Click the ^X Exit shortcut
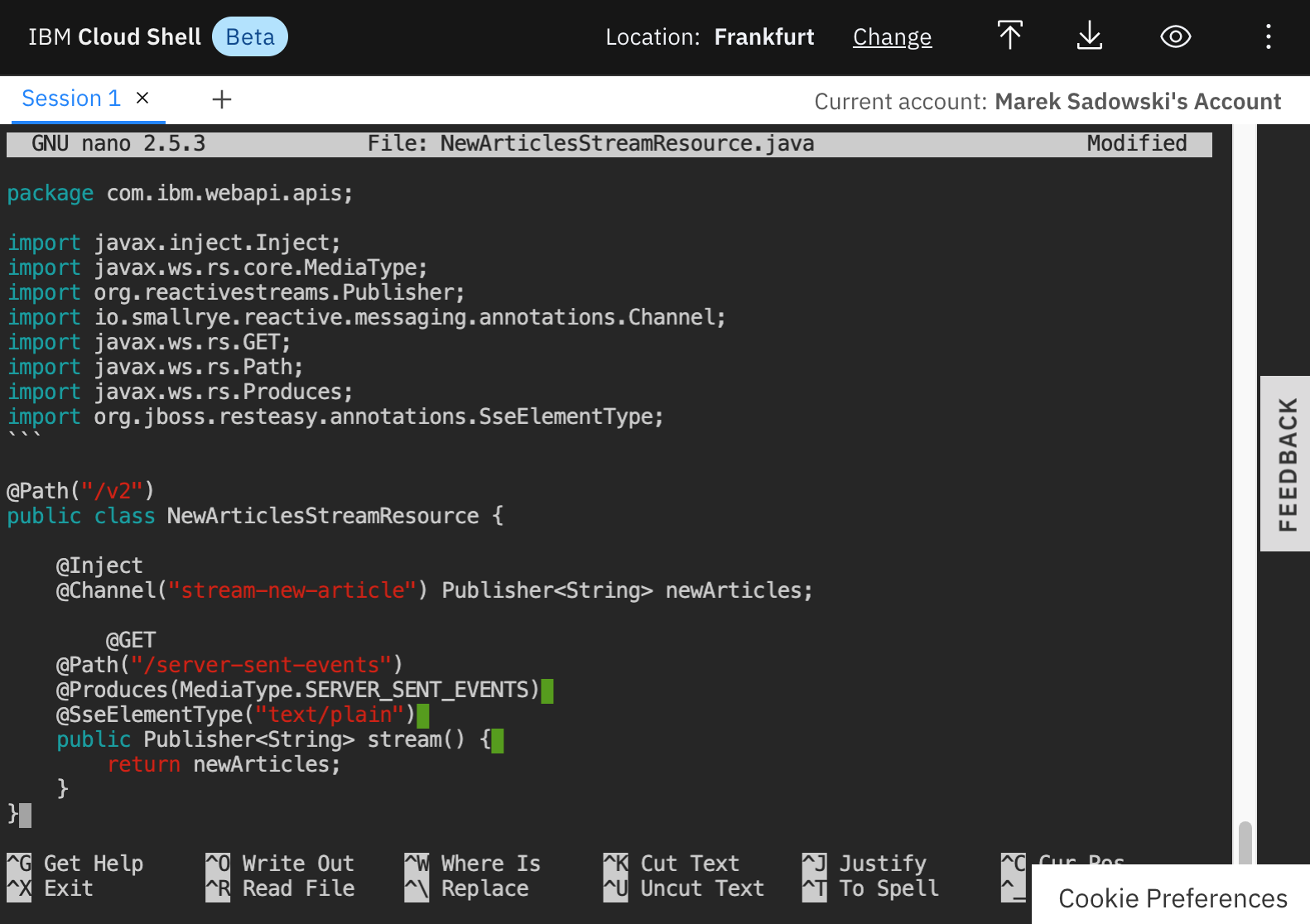This screenshot has width=1310, height=924. point(51,888)
